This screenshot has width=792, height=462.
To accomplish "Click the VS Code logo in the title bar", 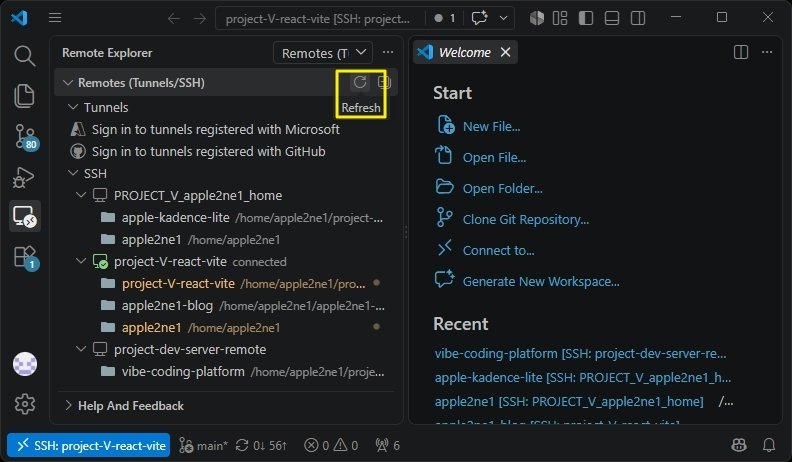I will click(x=19, y=18).
